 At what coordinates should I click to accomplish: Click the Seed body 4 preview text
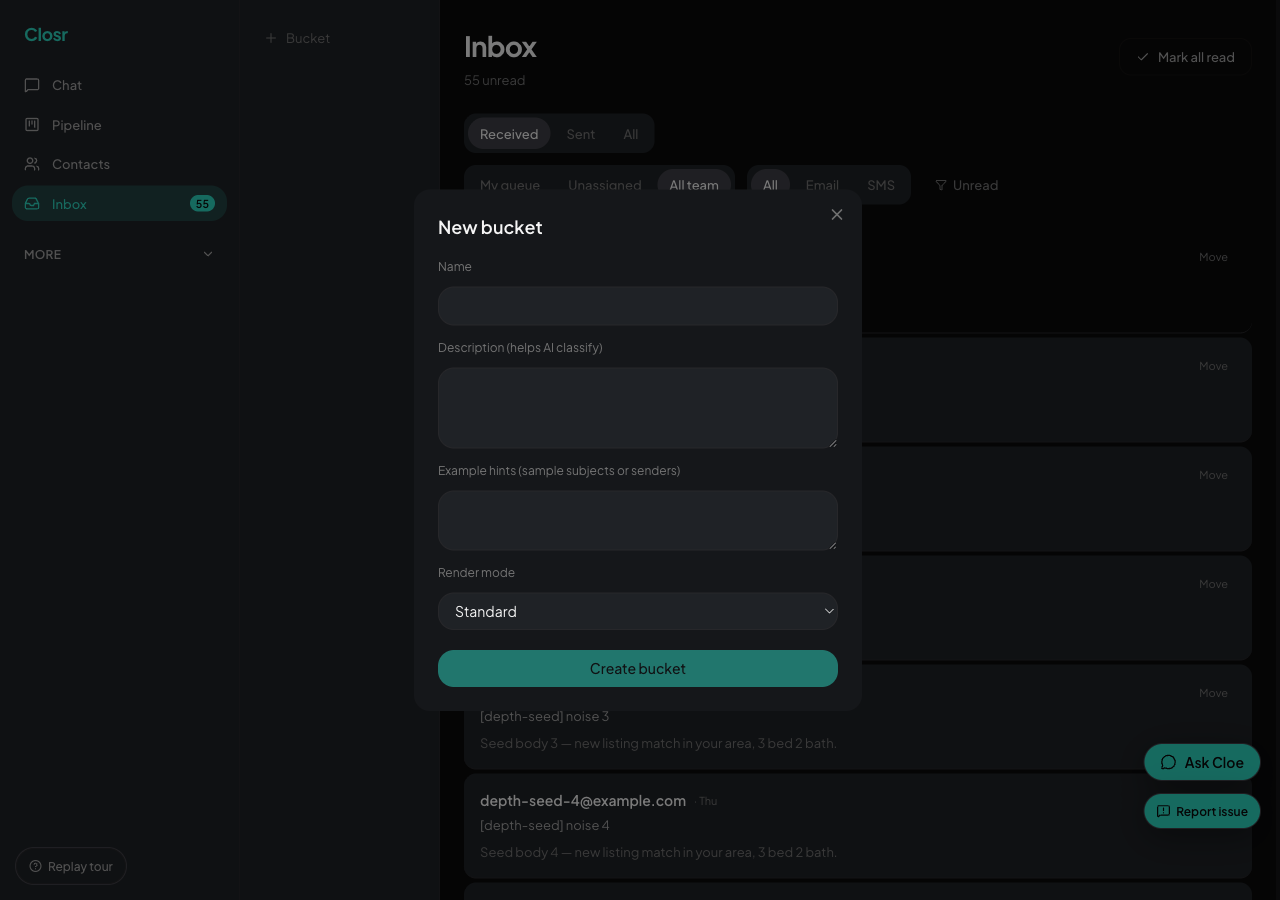(x=658, y=852)
